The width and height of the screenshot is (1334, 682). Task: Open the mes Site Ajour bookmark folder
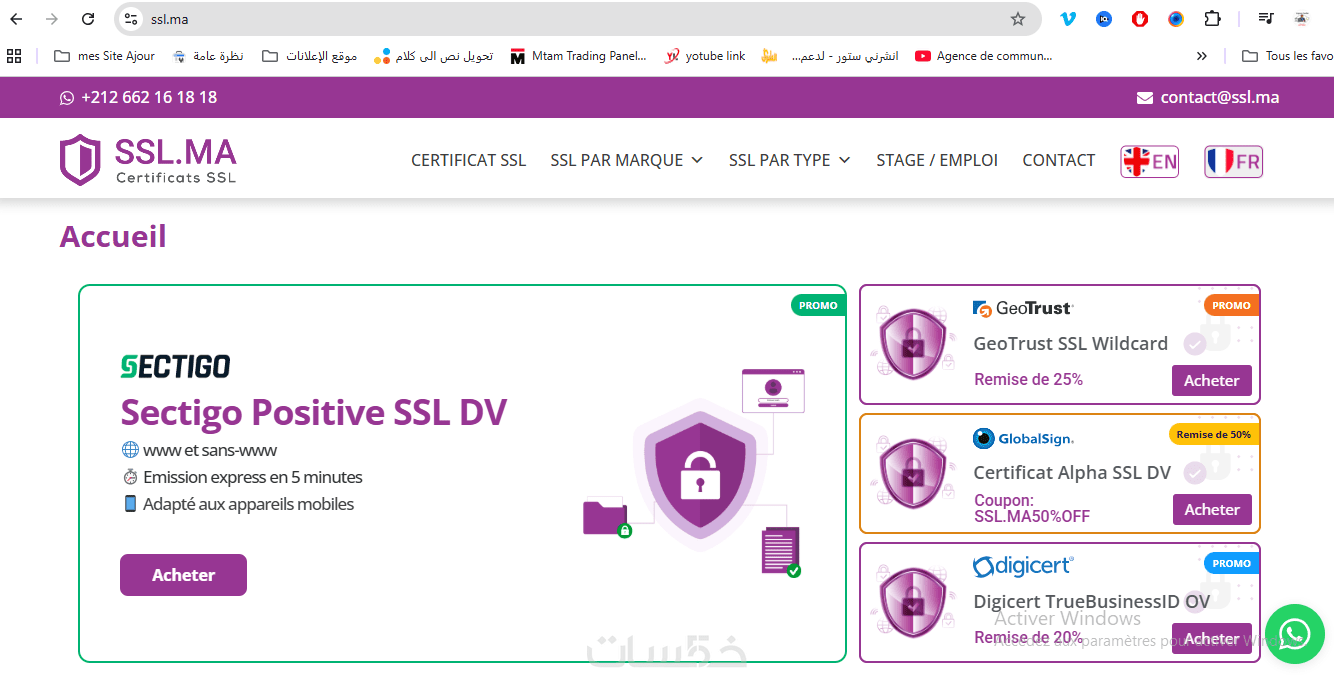(104, 56)
